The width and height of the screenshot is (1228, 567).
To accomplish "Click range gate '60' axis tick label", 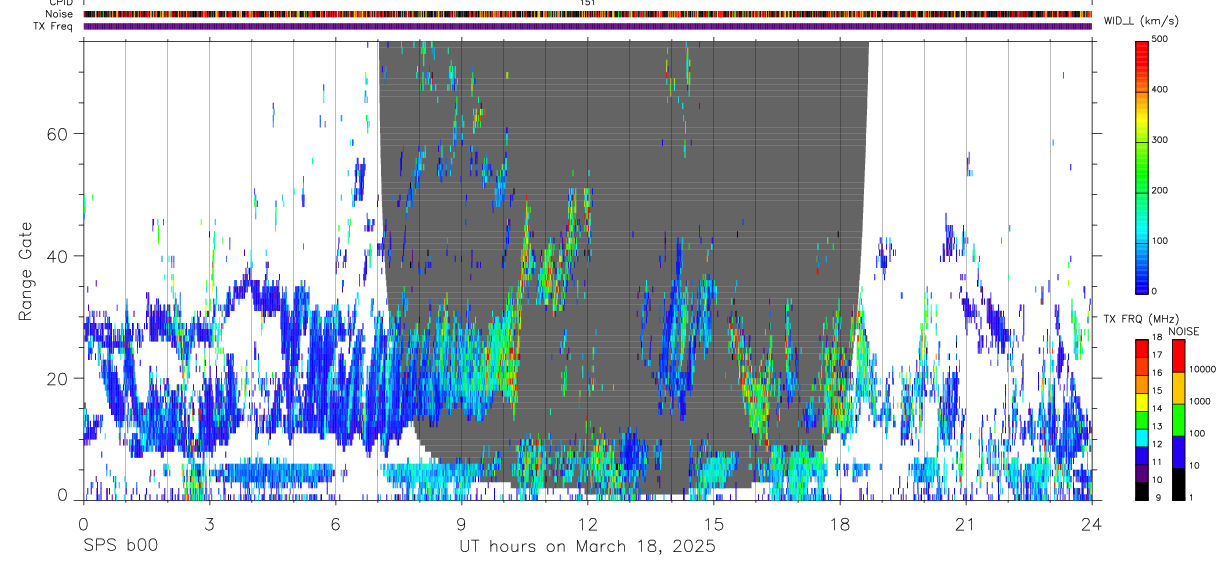I will click(x=58, y=134).
